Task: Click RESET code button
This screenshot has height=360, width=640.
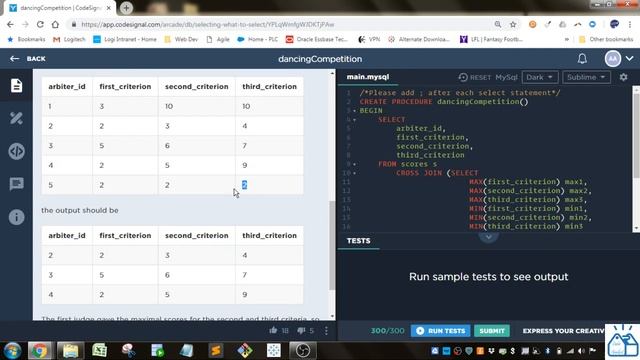Action: [x=475, y=77]
